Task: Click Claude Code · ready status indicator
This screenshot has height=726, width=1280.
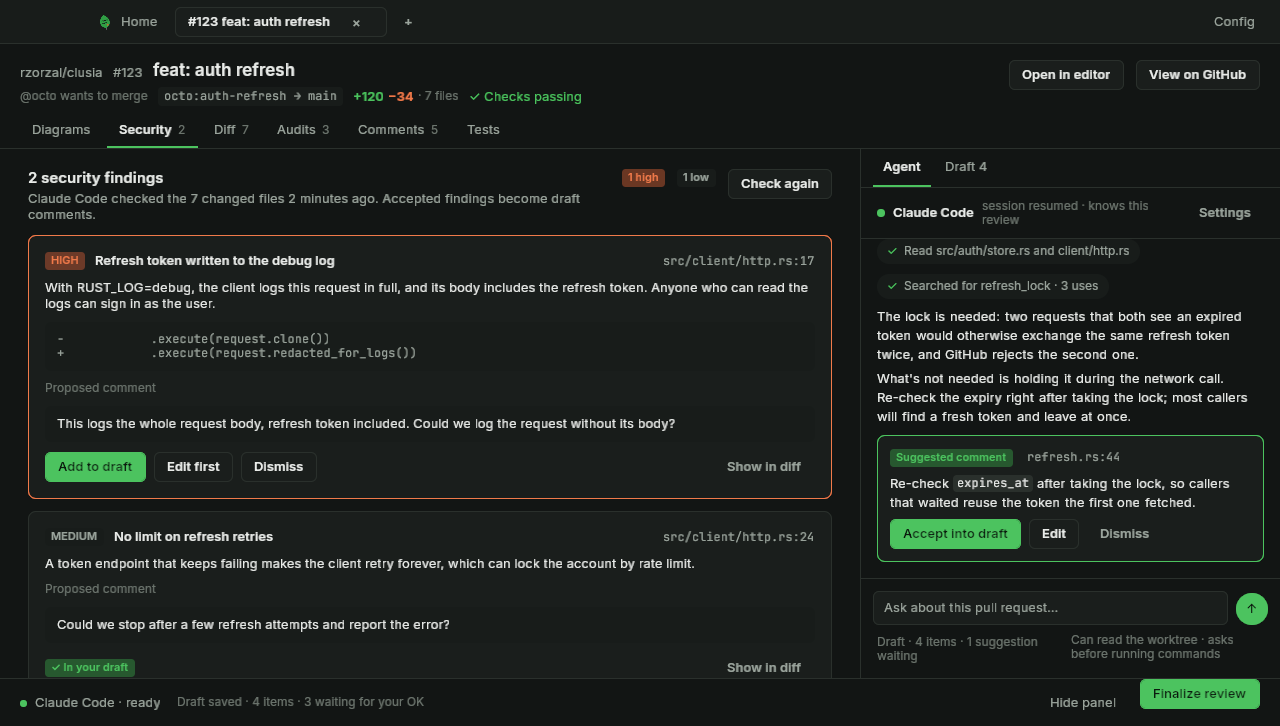Action: [90, 703]
